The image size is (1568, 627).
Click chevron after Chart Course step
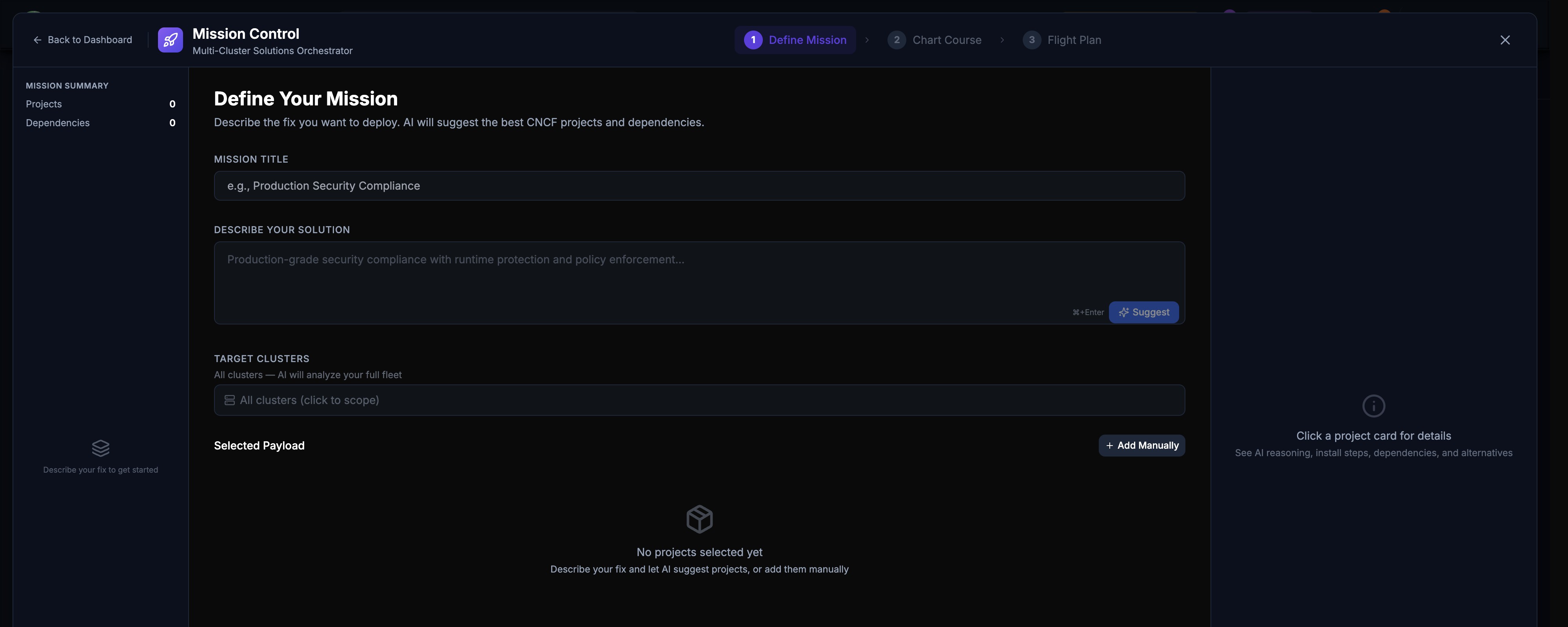[1002, 40]
